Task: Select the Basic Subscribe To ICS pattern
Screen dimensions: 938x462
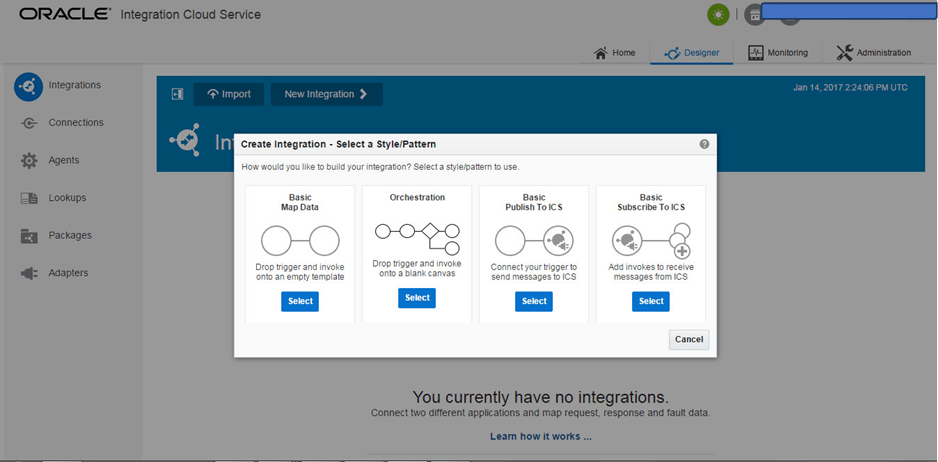Action: click(x=651, y=302)
